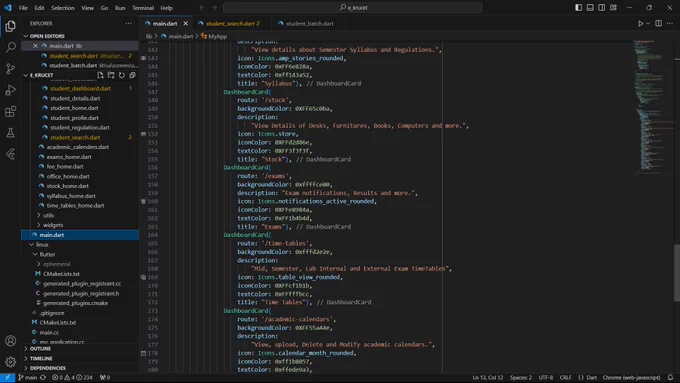Screen dimensions: 680x383
Task: Click the minimap code overview
Action: 654,108
